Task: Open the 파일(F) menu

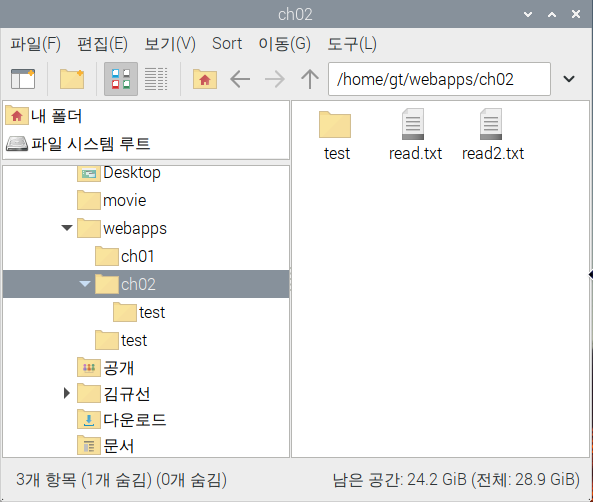Action: 36,44
